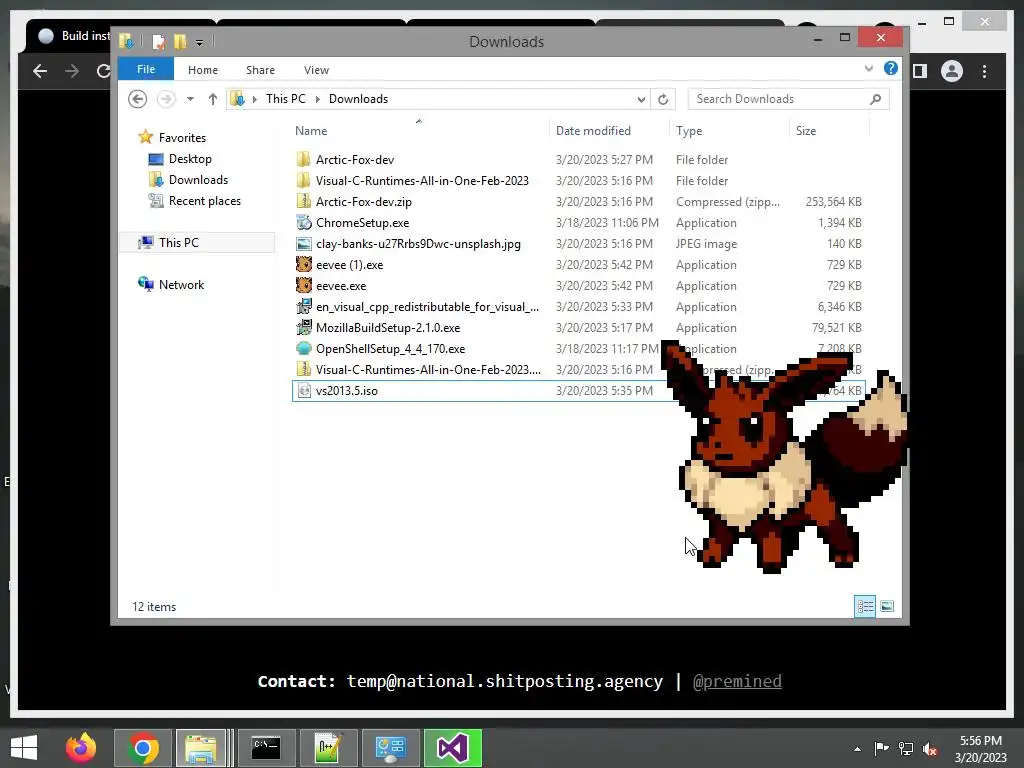The width and height of the screenshot is (1024, 768).
Task: Click the OpenShellSetup_4_4_170.exe icon
Action: point(304,348)
